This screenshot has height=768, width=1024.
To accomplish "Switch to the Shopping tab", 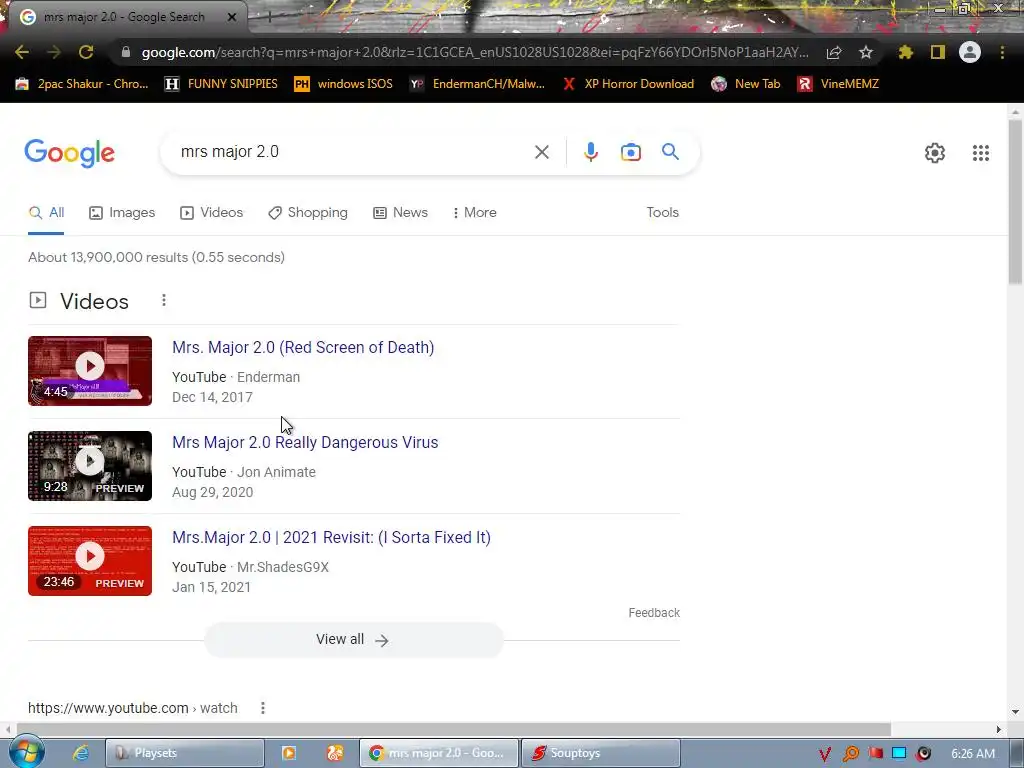I will (x=308, y=213).
